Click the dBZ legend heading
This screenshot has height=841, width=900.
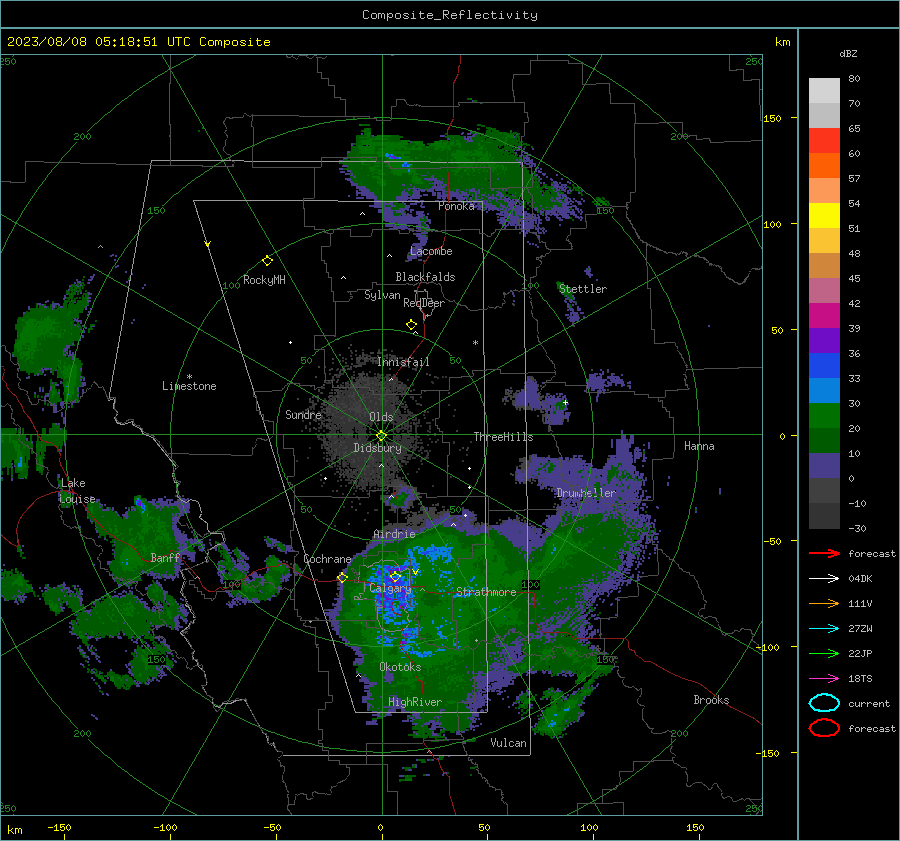pyautogui.click(x=848, y=54)
